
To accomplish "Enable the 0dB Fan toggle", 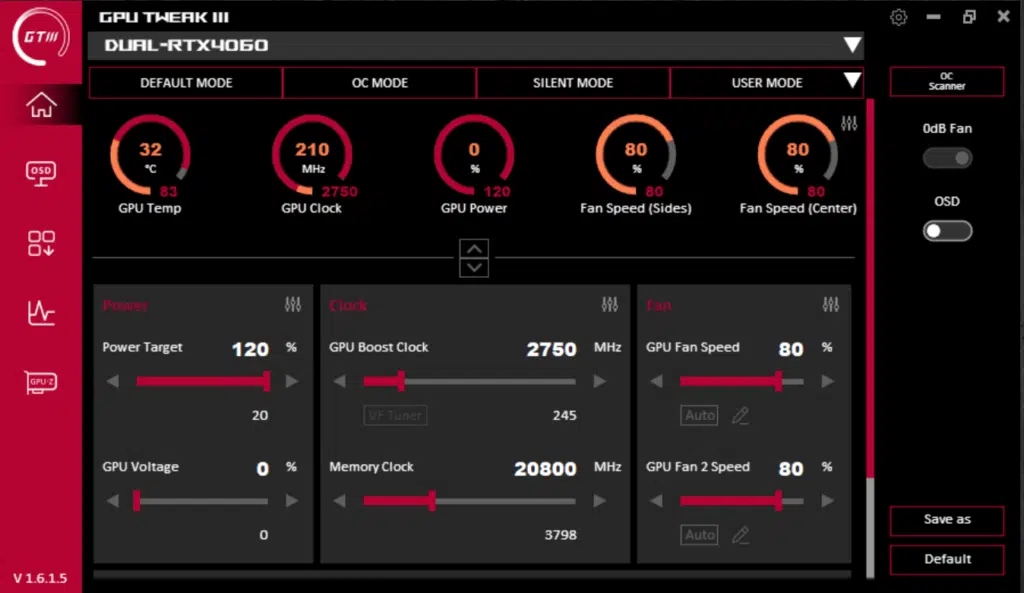I will (x=947, y=158).
